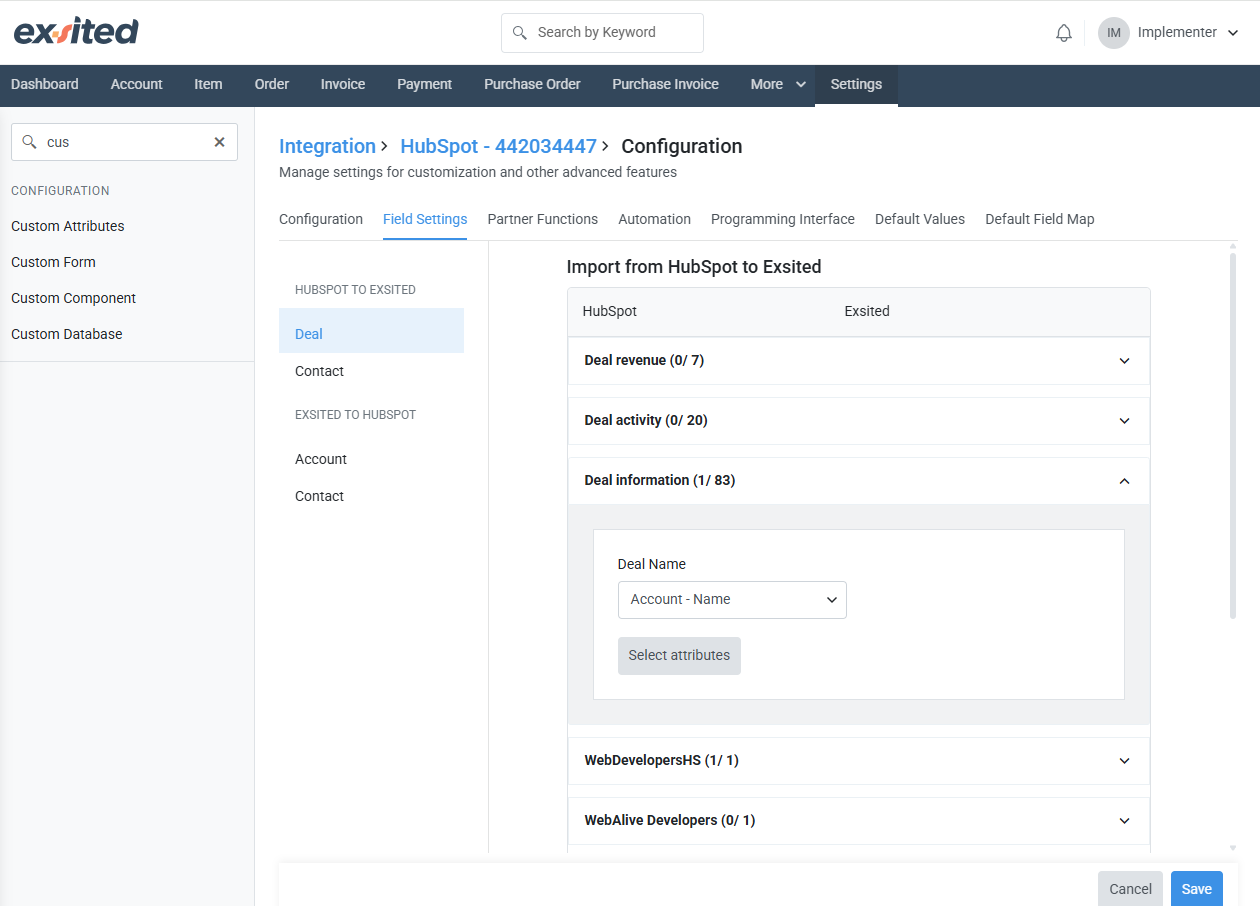Viewport: 1260px width, 906px height.
Task: Click the HubSpot column header
Action: coord(610,311)
